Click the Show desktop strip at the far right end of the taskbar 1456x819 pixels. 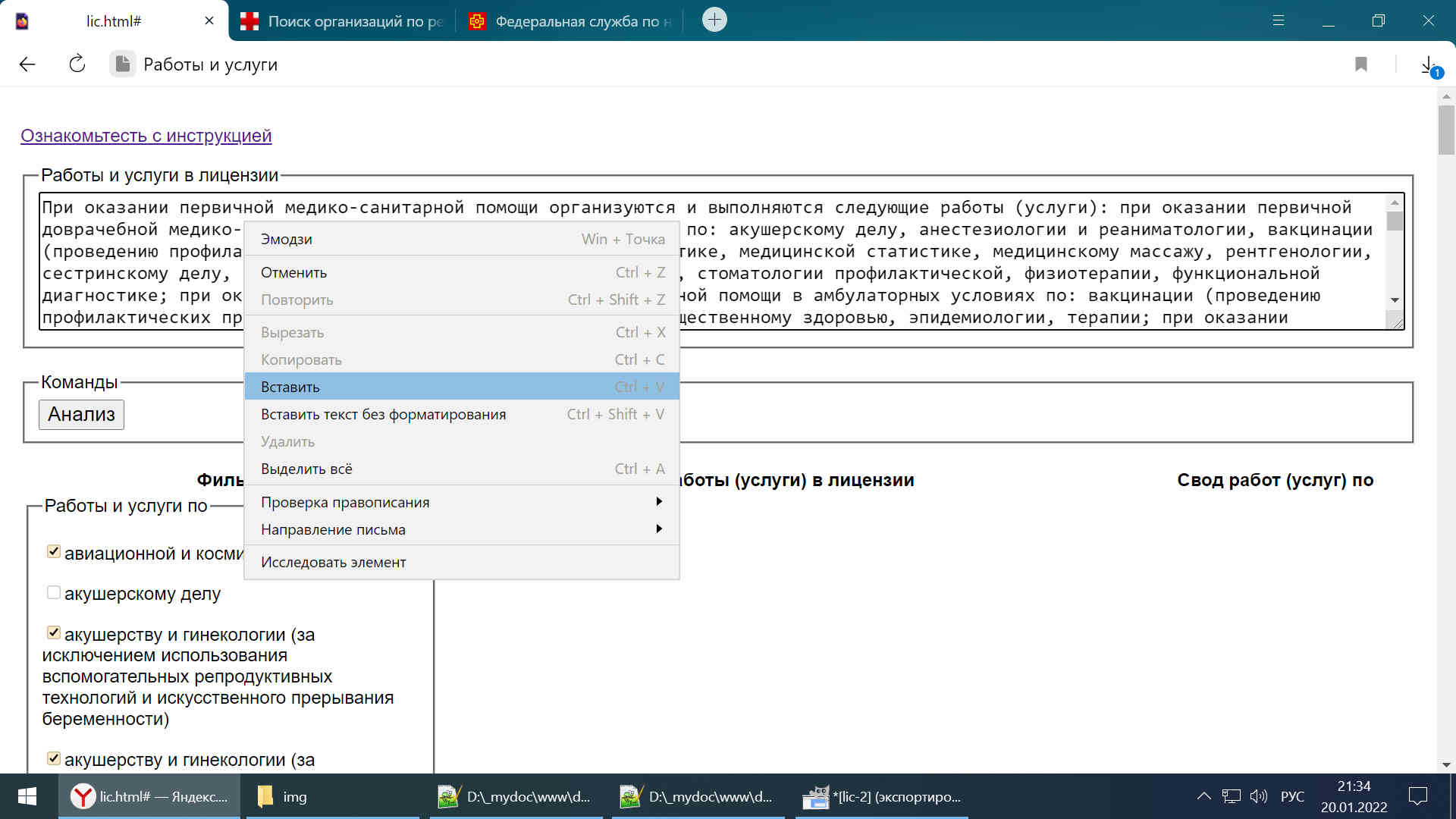pyautogui.click(x=1452, y=796)
